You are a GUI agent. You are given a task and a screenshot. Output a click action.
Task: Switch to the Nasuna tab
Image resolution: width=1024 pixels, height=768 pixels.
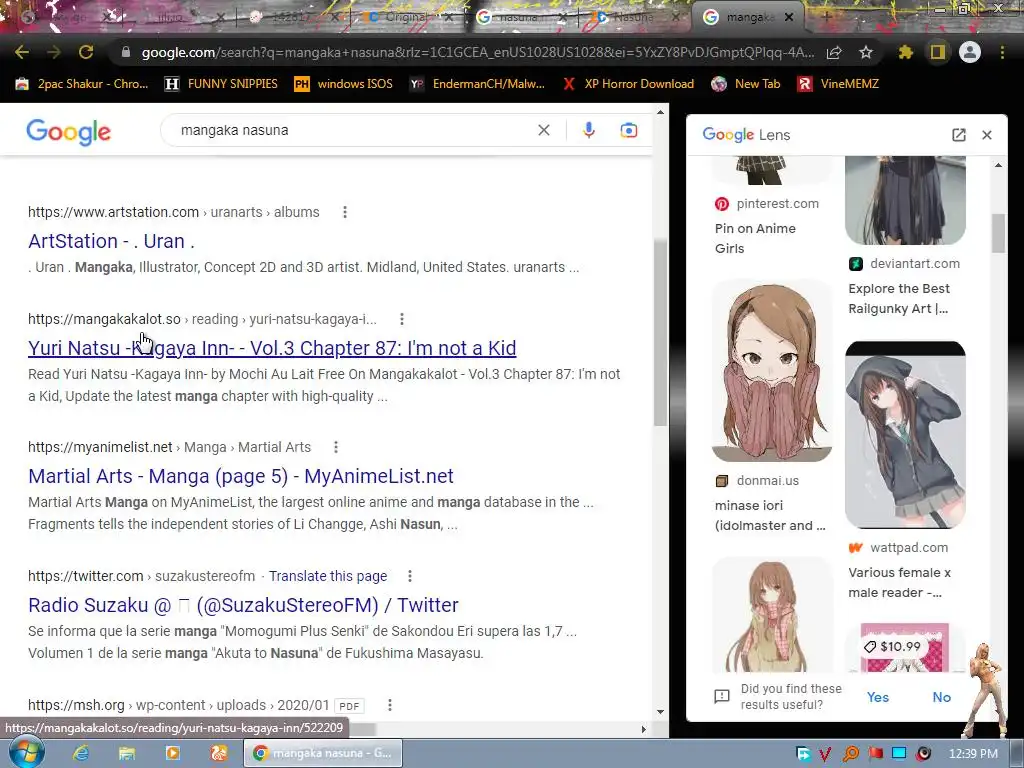(632, 17)
